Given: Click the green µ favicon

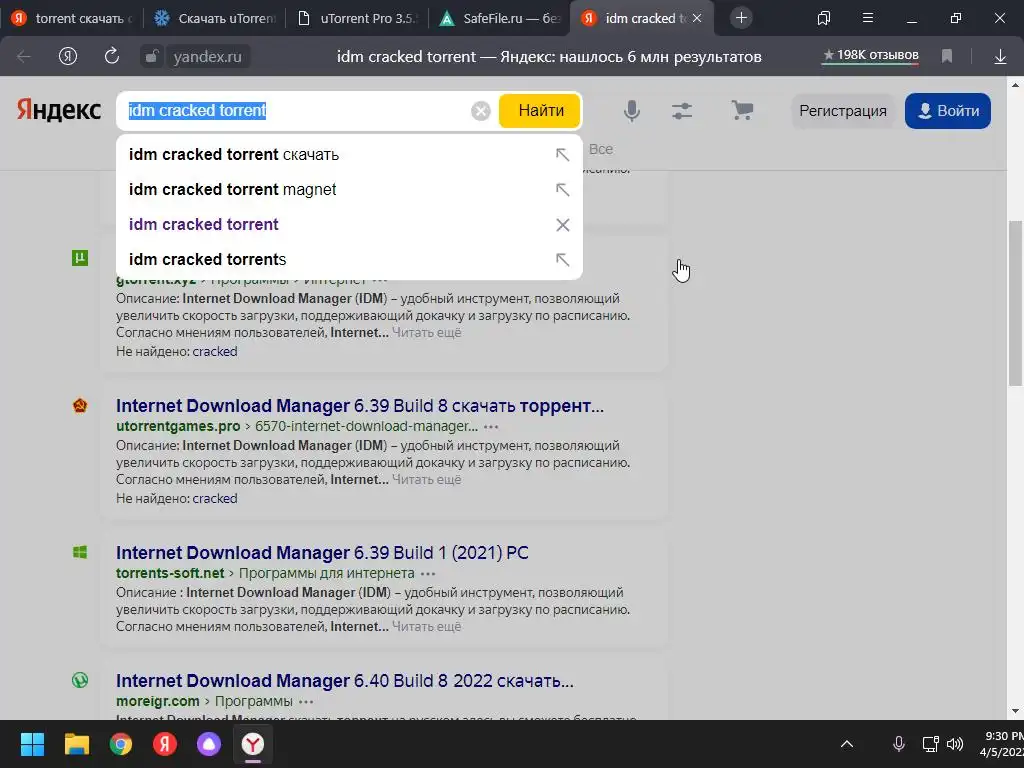Looking at the screenshot, I should 80,258.
